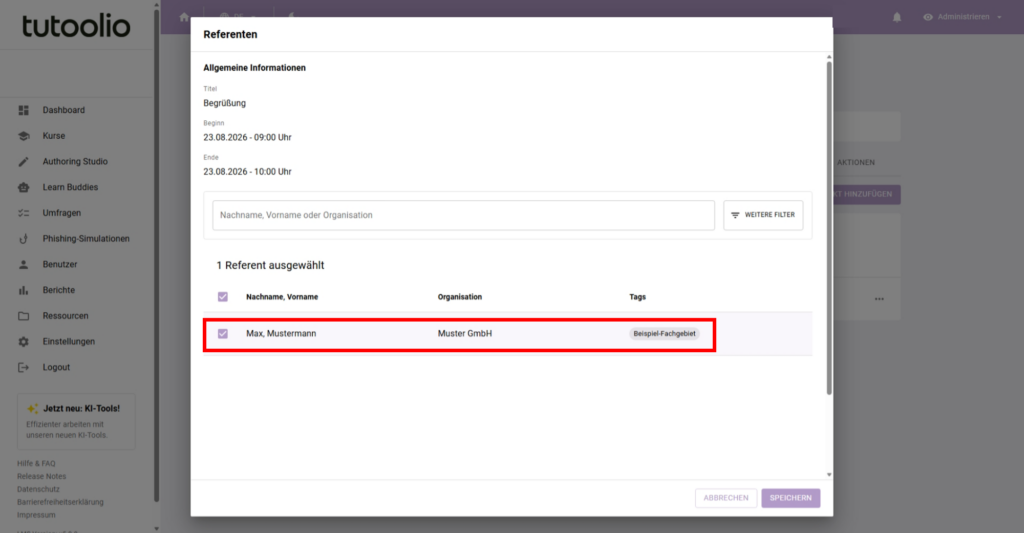
Task: Click the 23.08.2026 - 10:00 Uhr end value
Action: point(247,172)
